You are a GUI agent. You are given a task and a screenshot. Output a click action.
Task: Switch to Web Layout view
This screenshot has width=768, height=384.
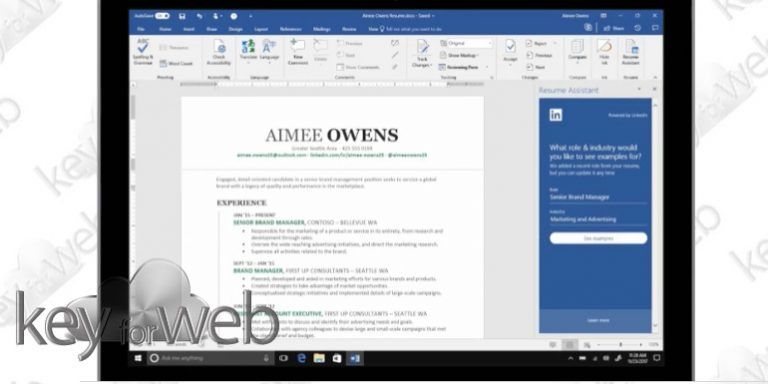tap(587, 345)
